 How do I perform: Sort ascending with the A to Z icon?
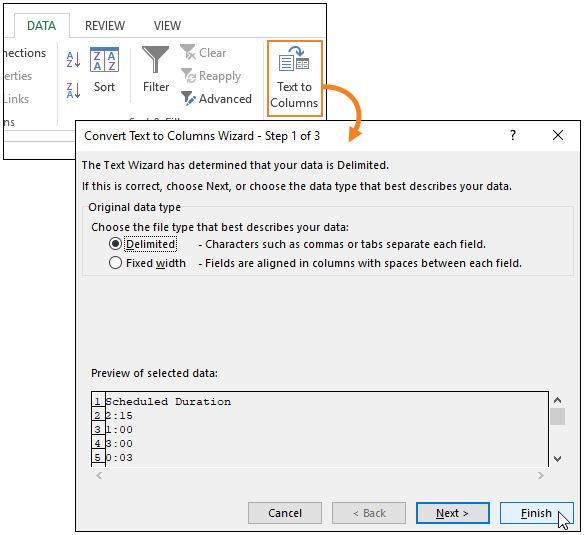click(x=73, y=59)
